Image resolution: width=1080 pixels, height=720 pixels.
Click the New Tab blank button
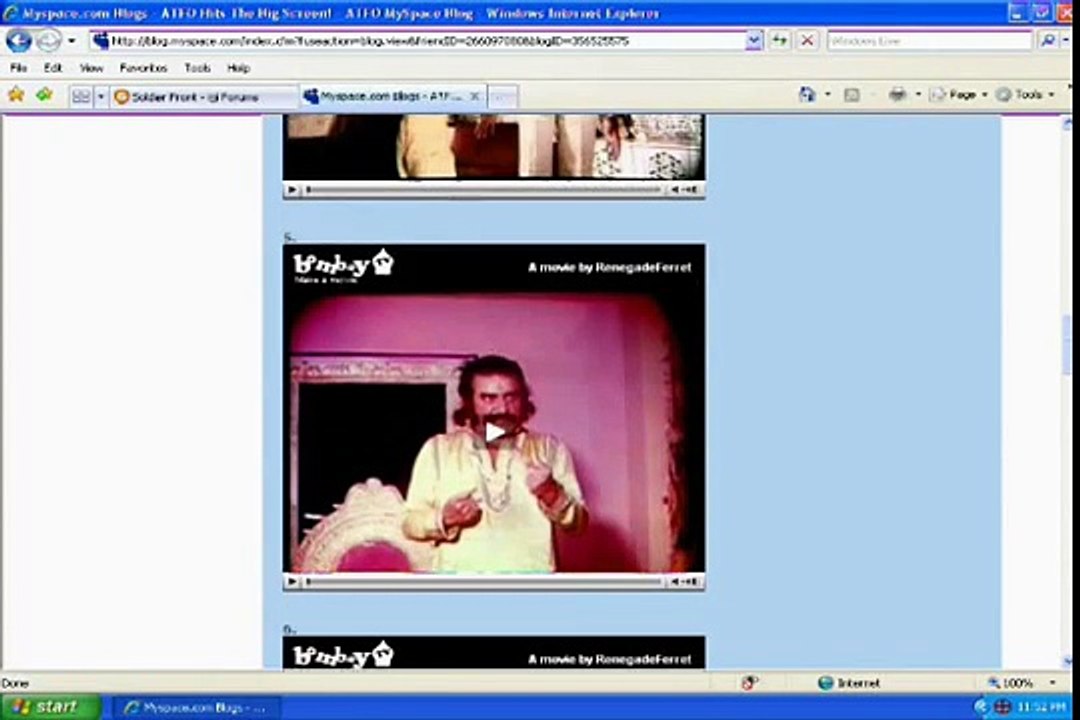(x=503, y=96)
